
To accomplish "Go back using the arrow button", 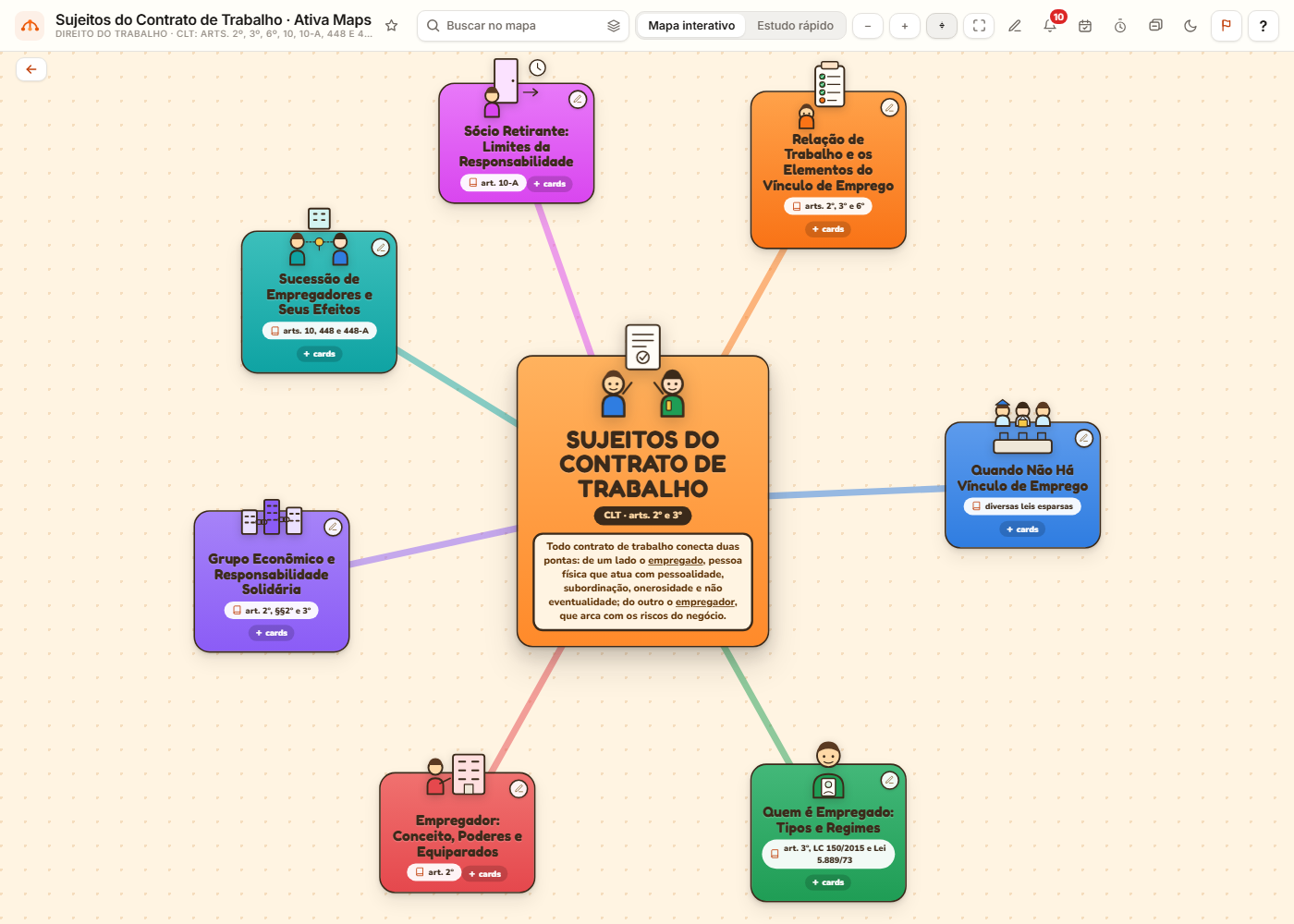I will point(31,69).
